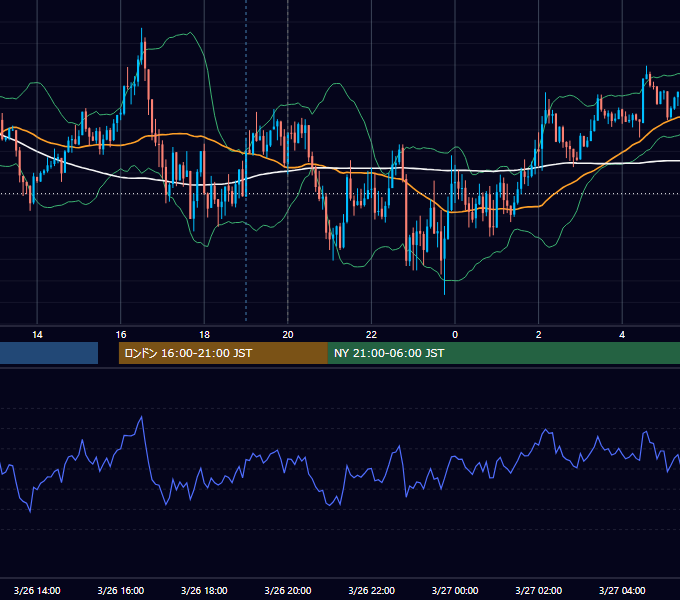Click the price-axis hour label 4

[622, 335]
